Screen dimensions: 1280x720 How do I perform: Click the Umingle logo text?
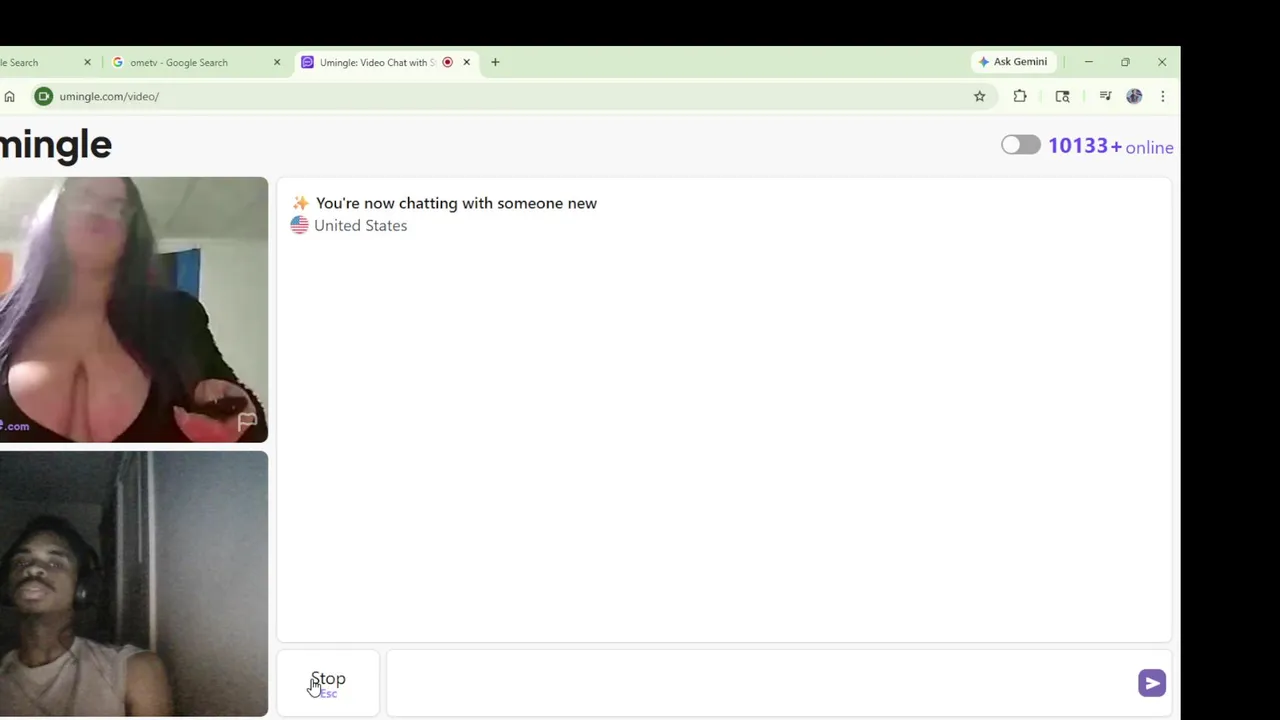pyautogui.click(x=56, y=146)
